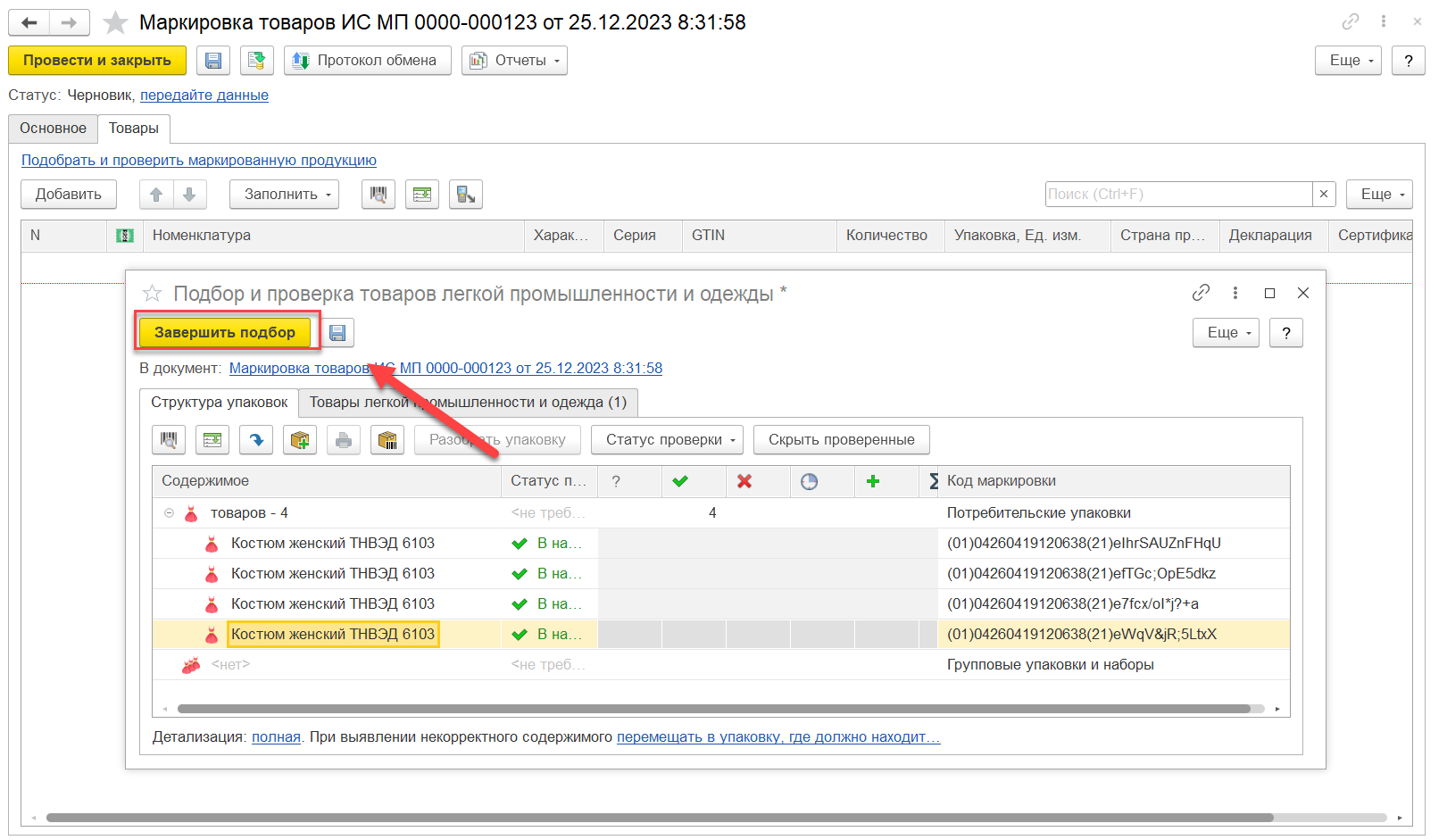The width and height of the screenshot is (1447, 840).
Task: Select row with code ending efTGc;OpE5dkz
Action: (721, 574)
